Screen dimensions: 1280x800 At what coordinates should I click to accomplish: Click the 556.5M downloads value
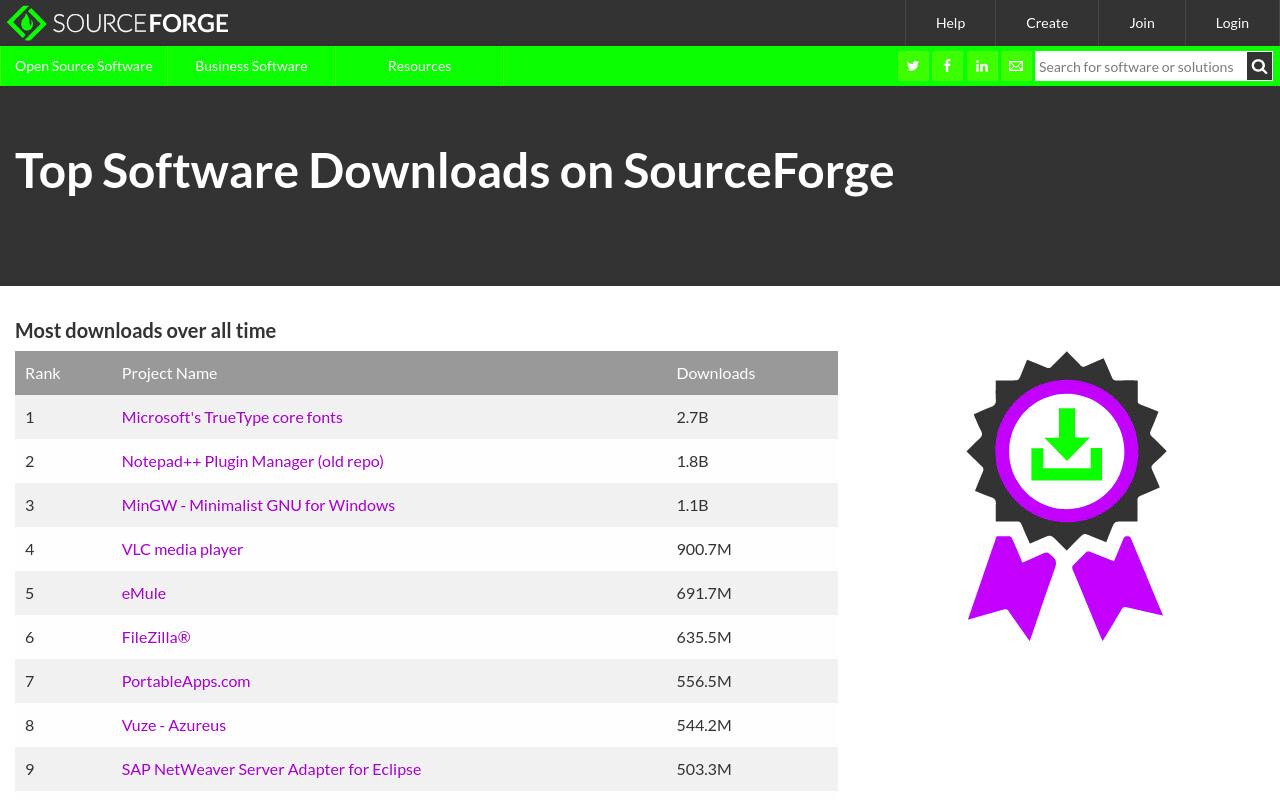[704, 681]
